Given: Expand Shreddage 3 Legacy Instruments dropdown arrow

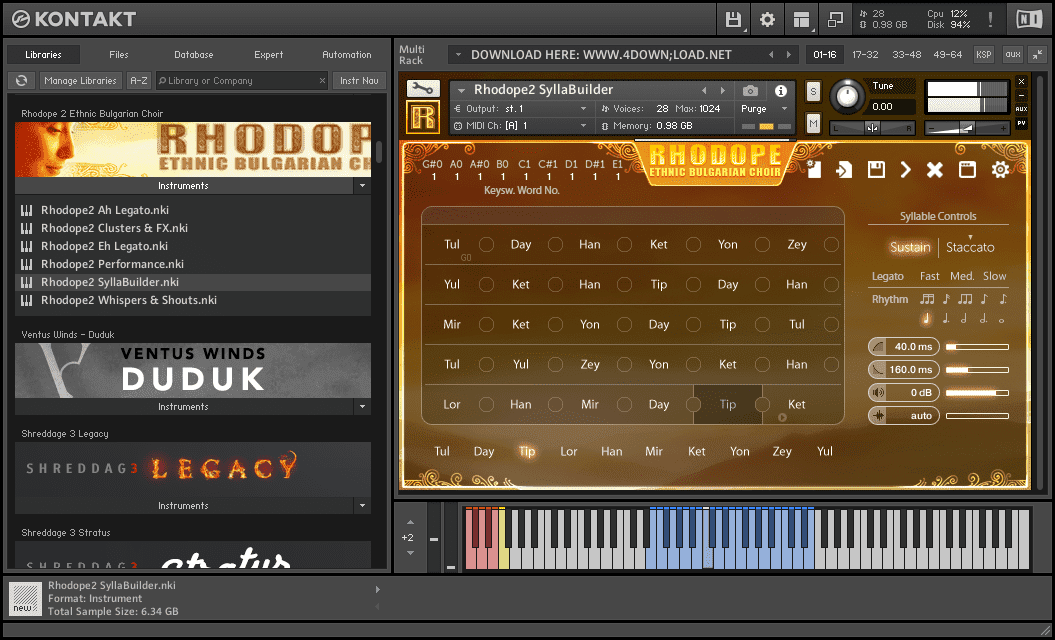Looking at the screenshot, I should pyautogui.click(x=362, y=505).
